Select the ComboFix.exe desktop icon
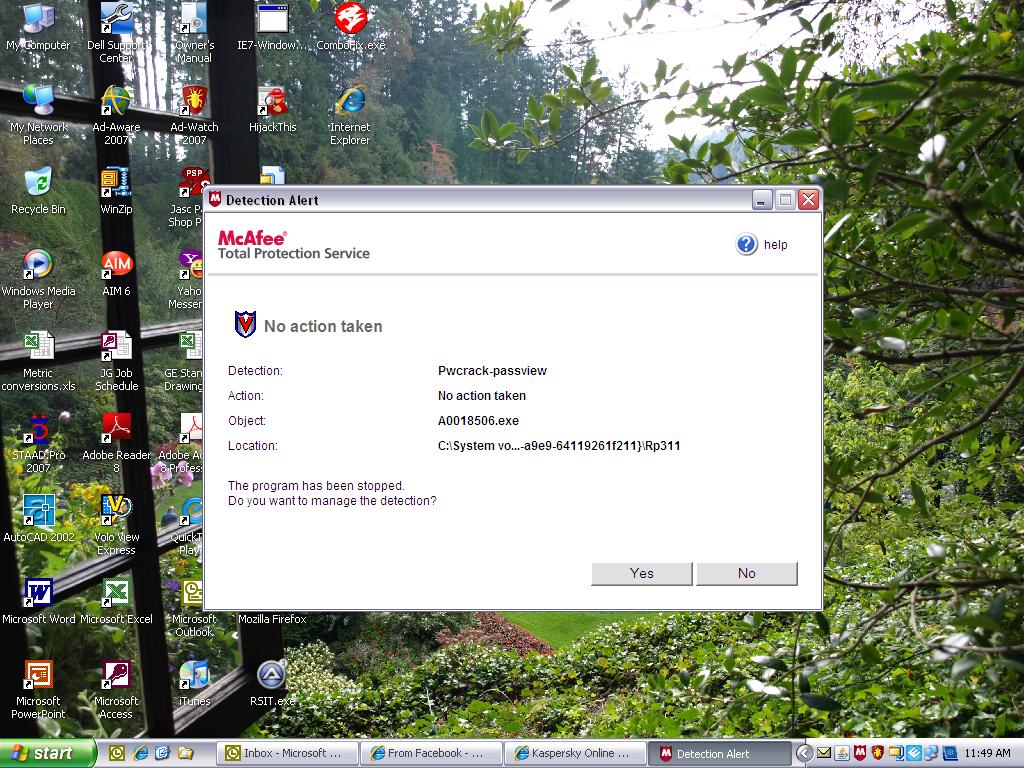The width and height of the screenshot is (1024, 768). (x=351, y=27)
